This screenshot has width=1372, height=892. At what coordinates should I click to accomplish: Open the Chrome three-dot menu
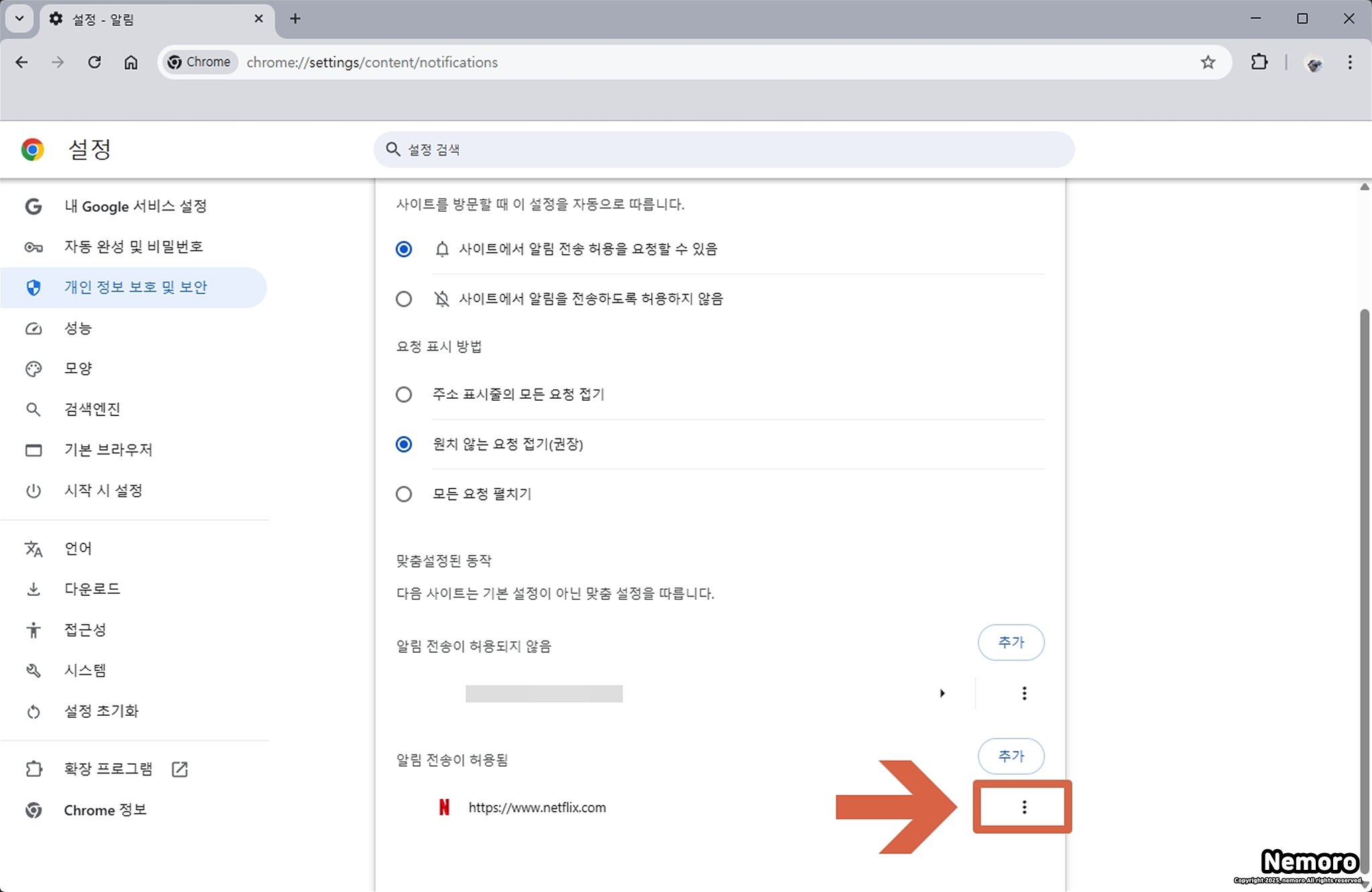1349,62
